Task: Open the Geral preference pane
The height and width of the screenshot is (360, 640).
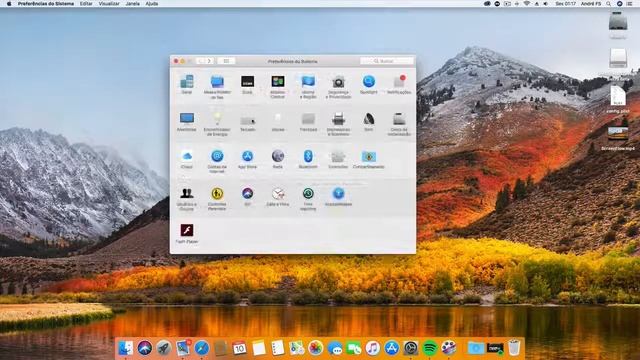Action: [187, 84]
